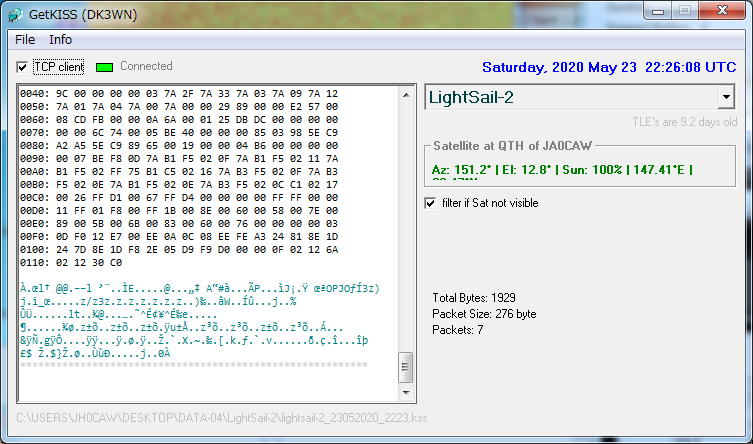Screen dimensions: 753x444
Task: Click the GetKISS application icon in title bar
Action: pyautogui.click(x=15, y=15)
